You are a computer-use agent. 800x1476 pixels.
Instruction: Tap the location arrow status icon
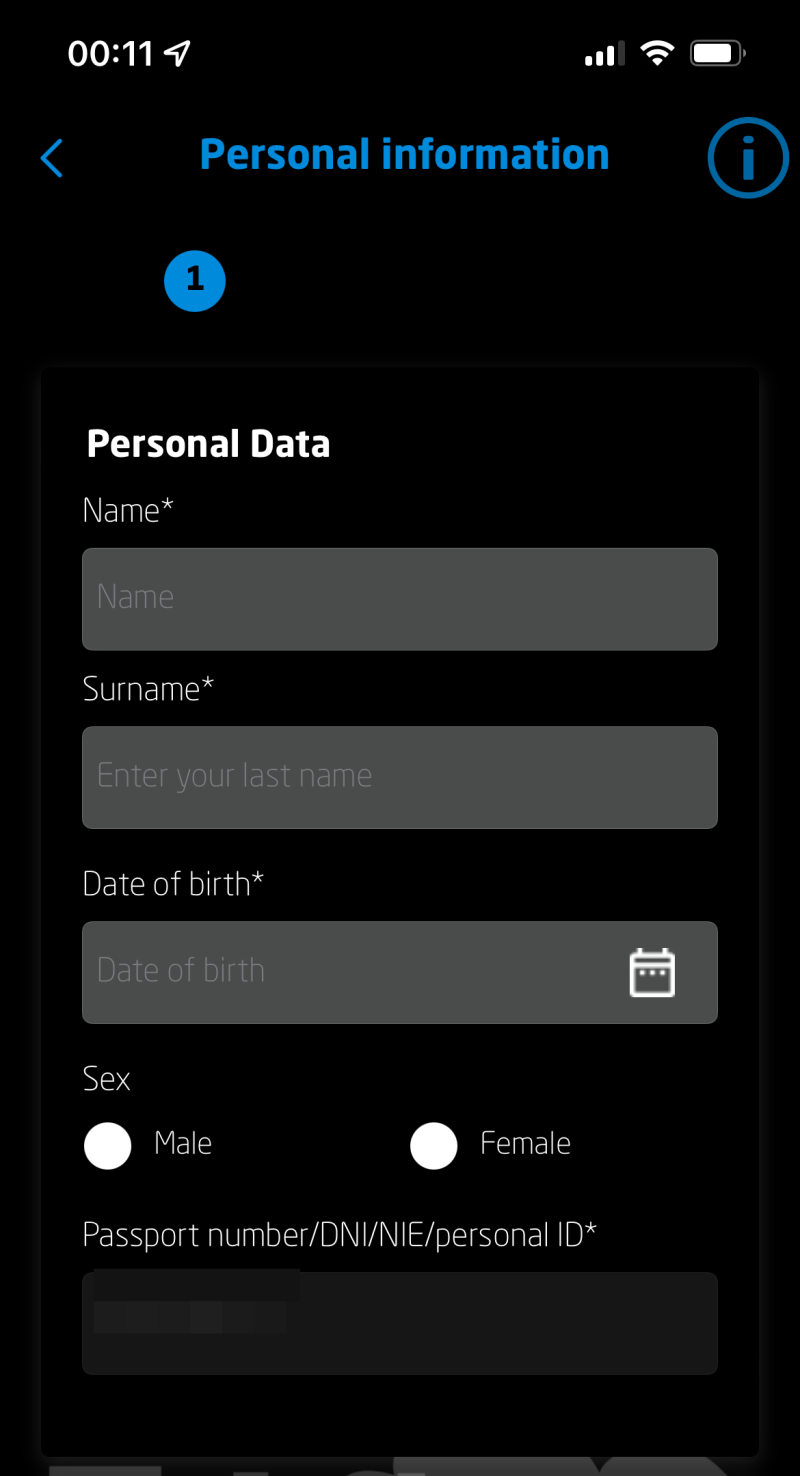coord(177,53)
